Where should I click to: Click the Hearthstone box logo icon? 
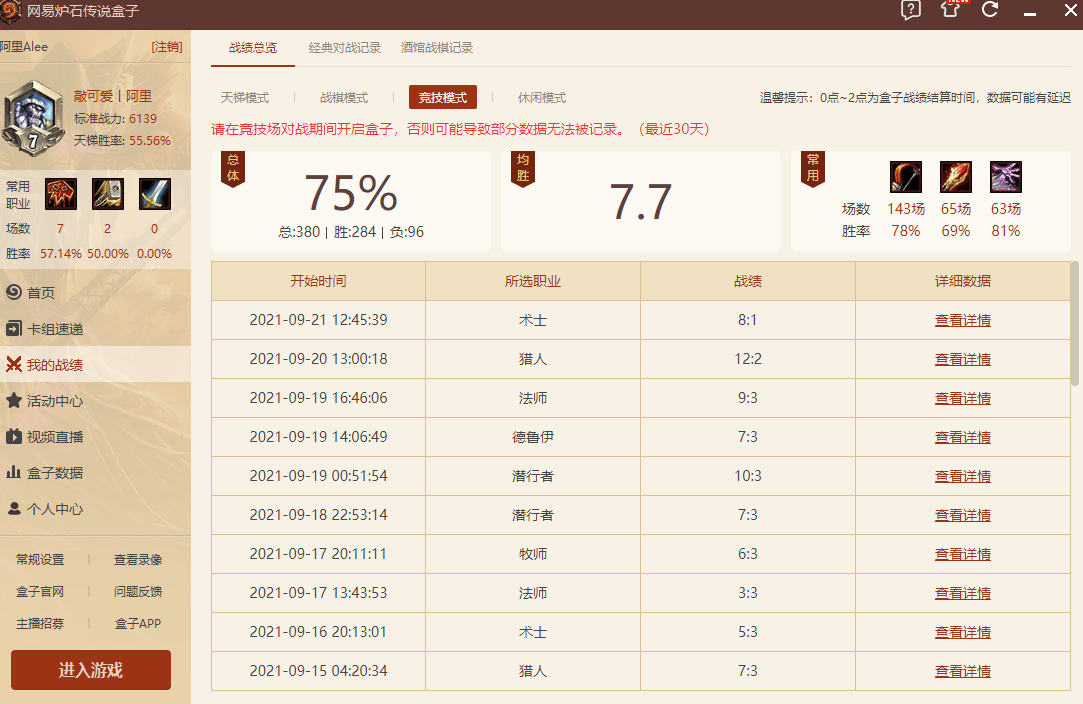(10, 10)
